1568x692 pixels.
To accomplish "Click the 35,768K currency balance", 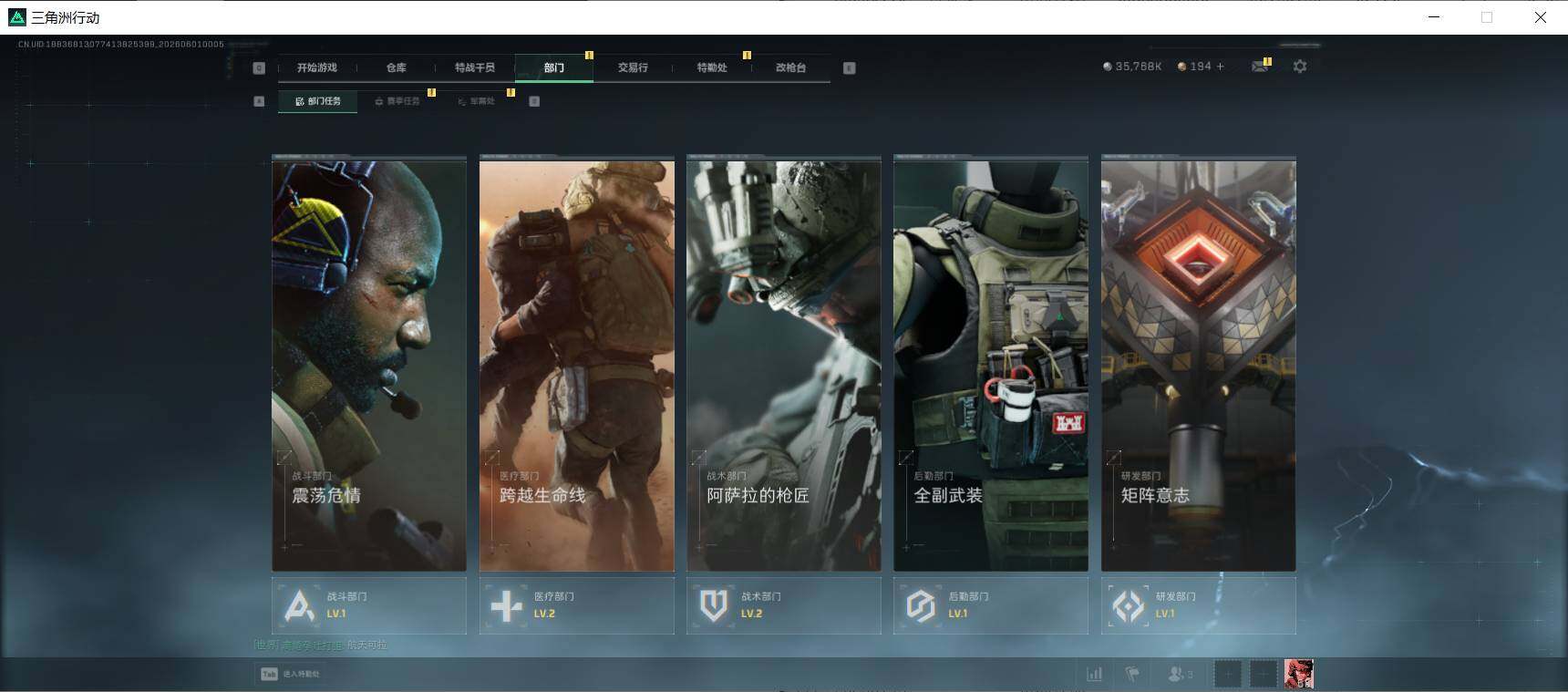I will (1139, 67).
